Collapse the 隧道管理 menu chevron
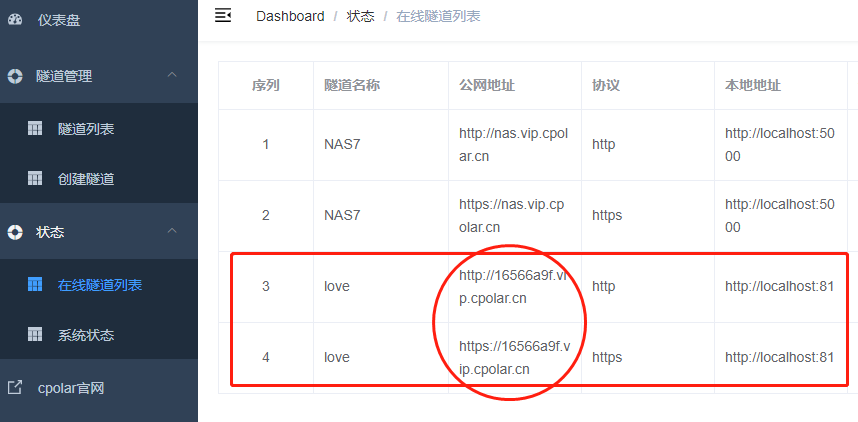 point(172,74)
